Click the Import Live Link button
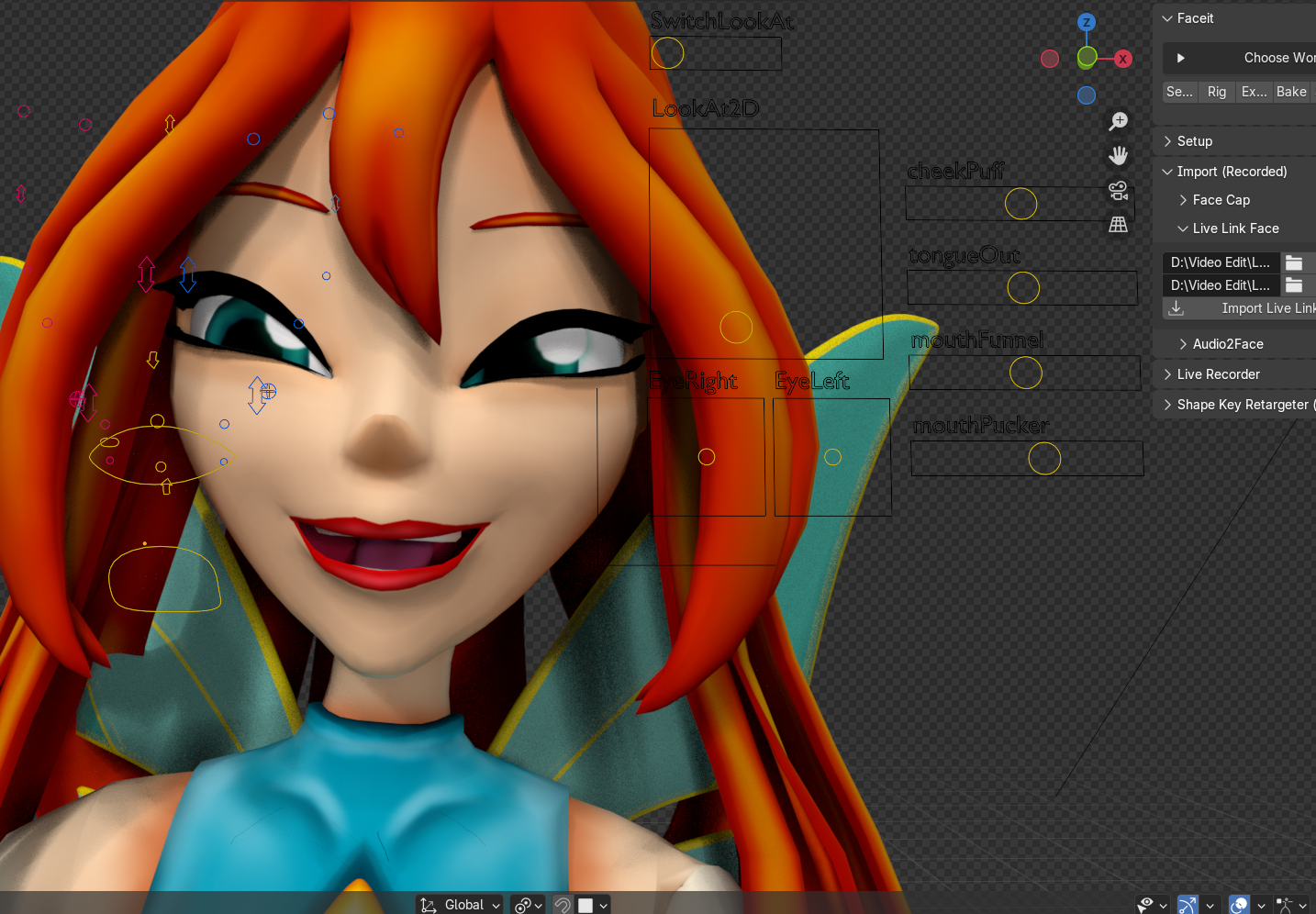The image size is (1316, 914). tap(1240, 308)
